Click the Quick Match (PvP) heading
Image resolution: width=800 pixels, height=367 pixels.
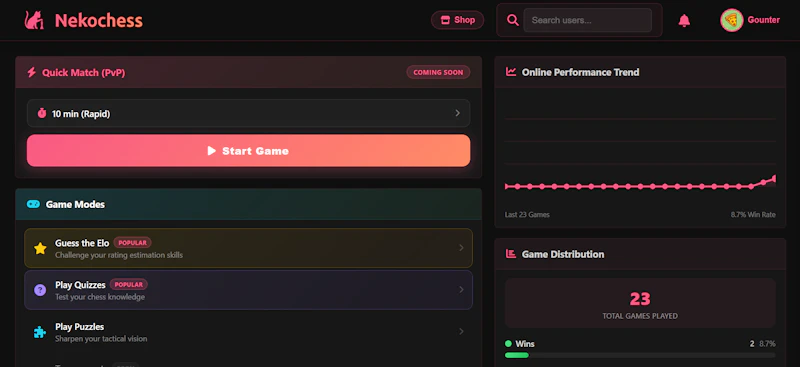pyautogui.click(x=84, y=72)
